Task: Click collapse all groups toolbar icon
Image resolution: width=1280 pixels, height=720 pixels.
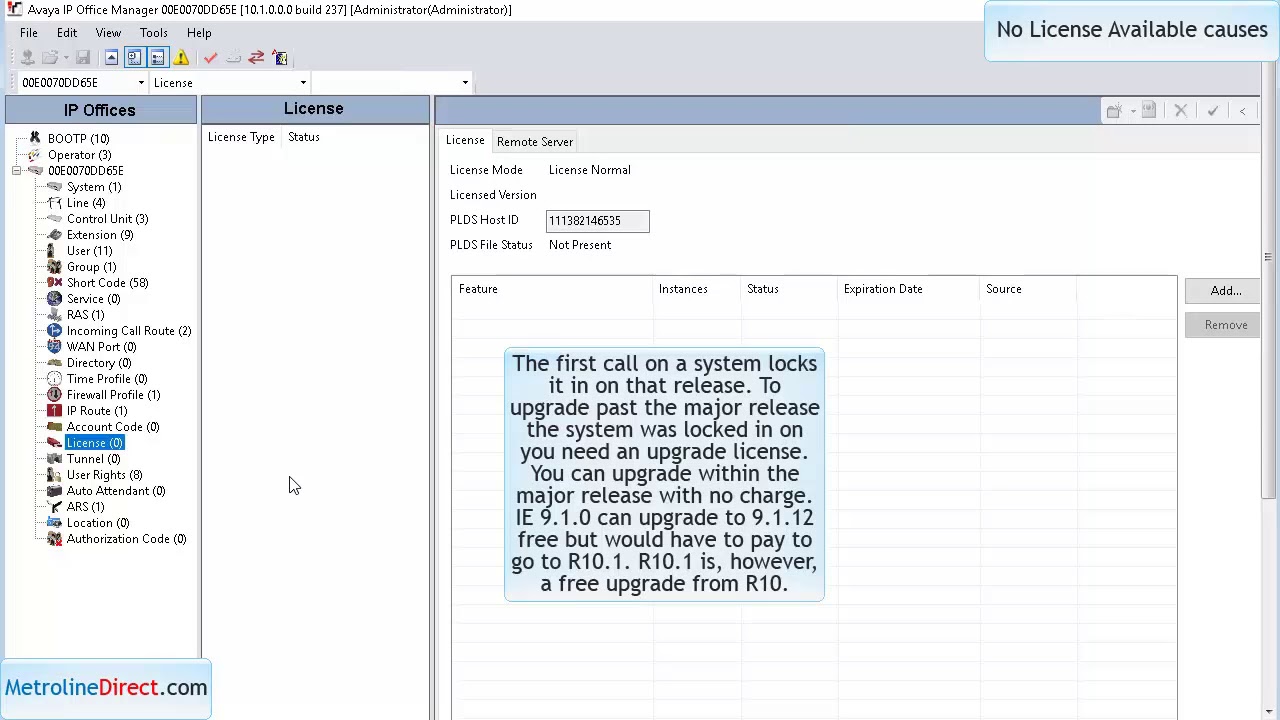Action: point(111,58)
